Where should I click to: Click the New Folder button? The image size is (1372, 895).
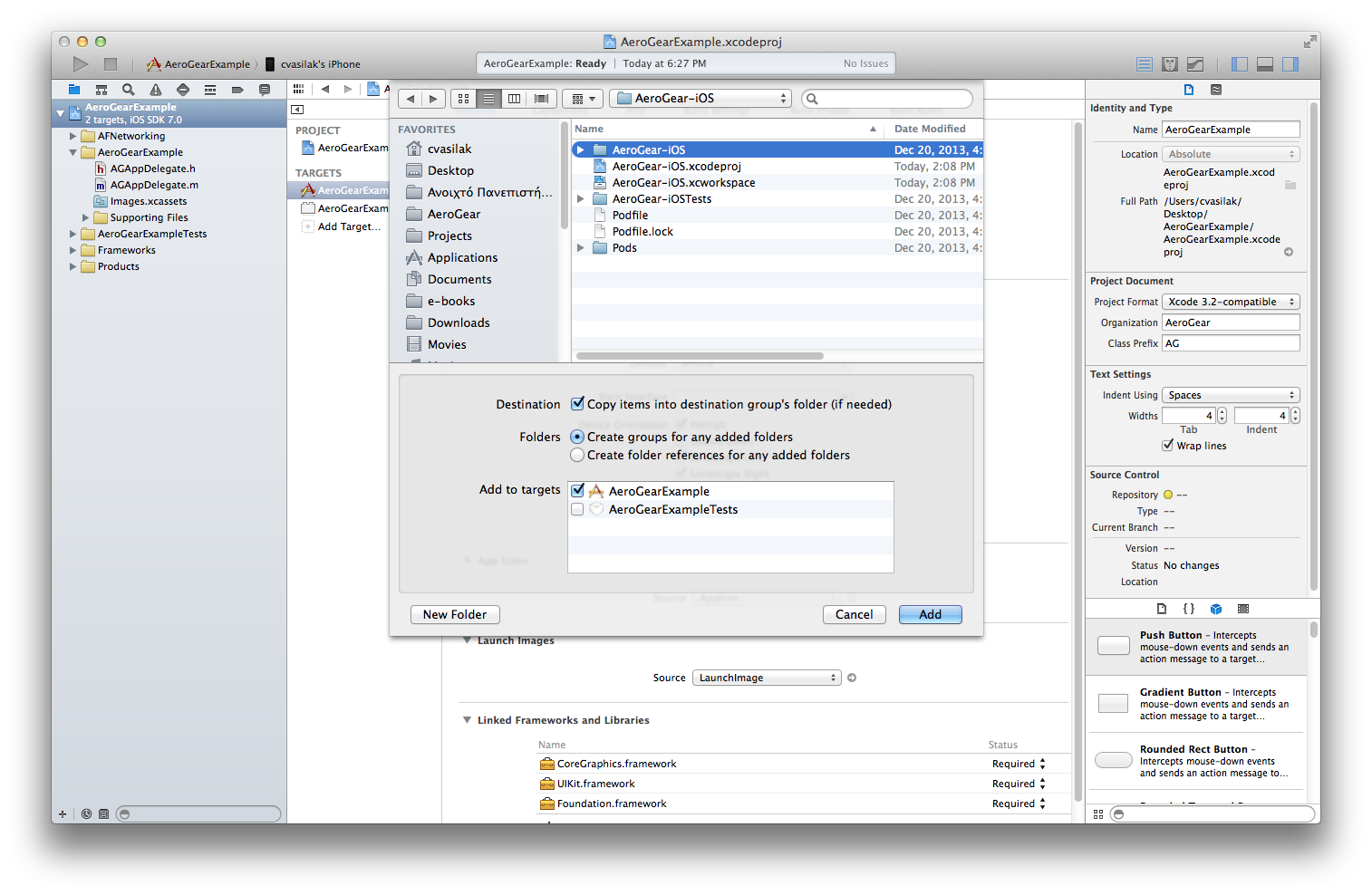[455, 614]
